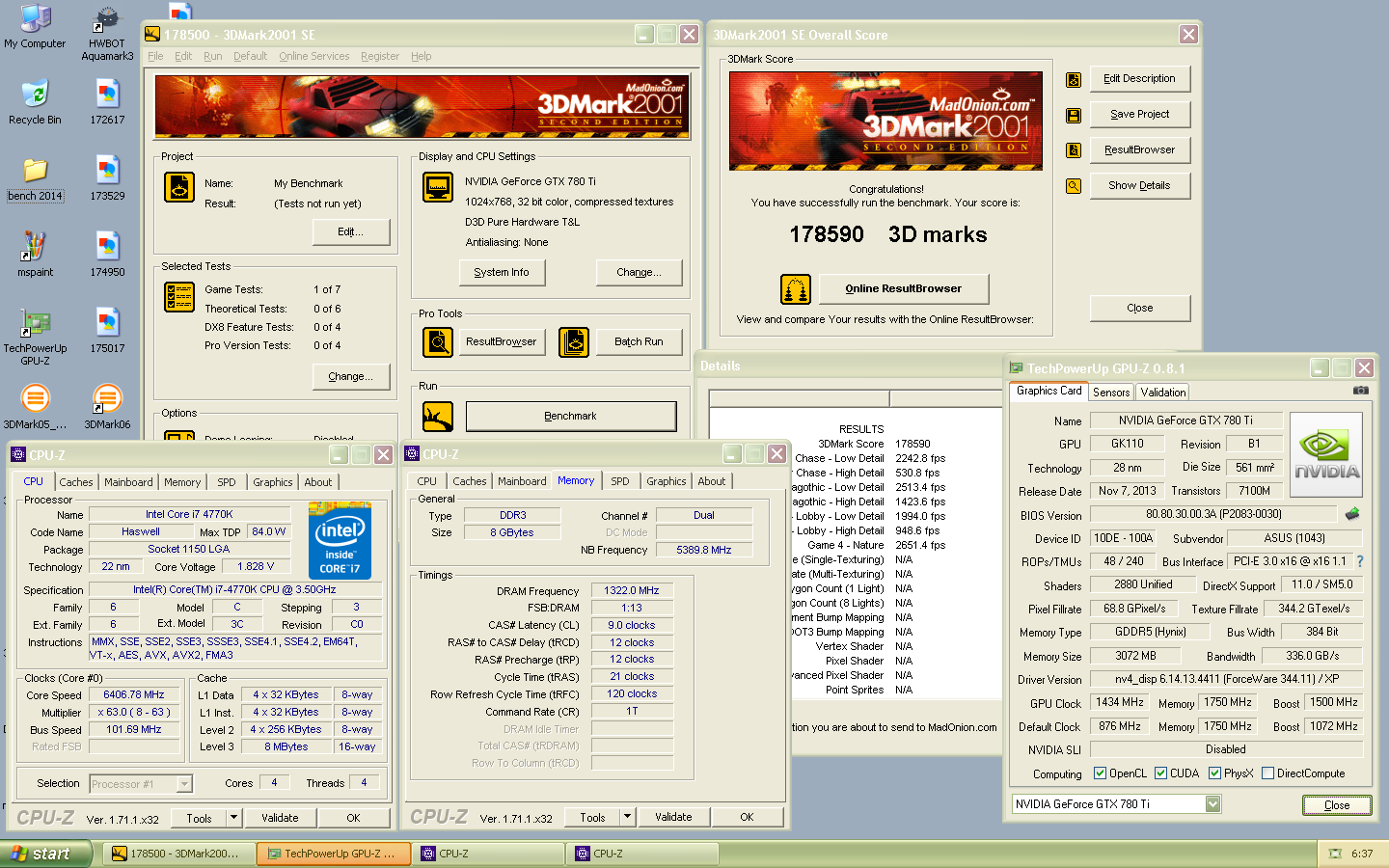
Task: Open the Register menu in 3DMark2001
Action: [380, 56]
